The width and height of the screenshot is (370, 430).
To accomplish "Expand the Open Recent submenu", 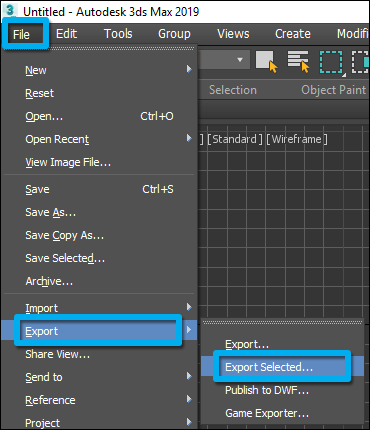I will [x=189, y=138].
